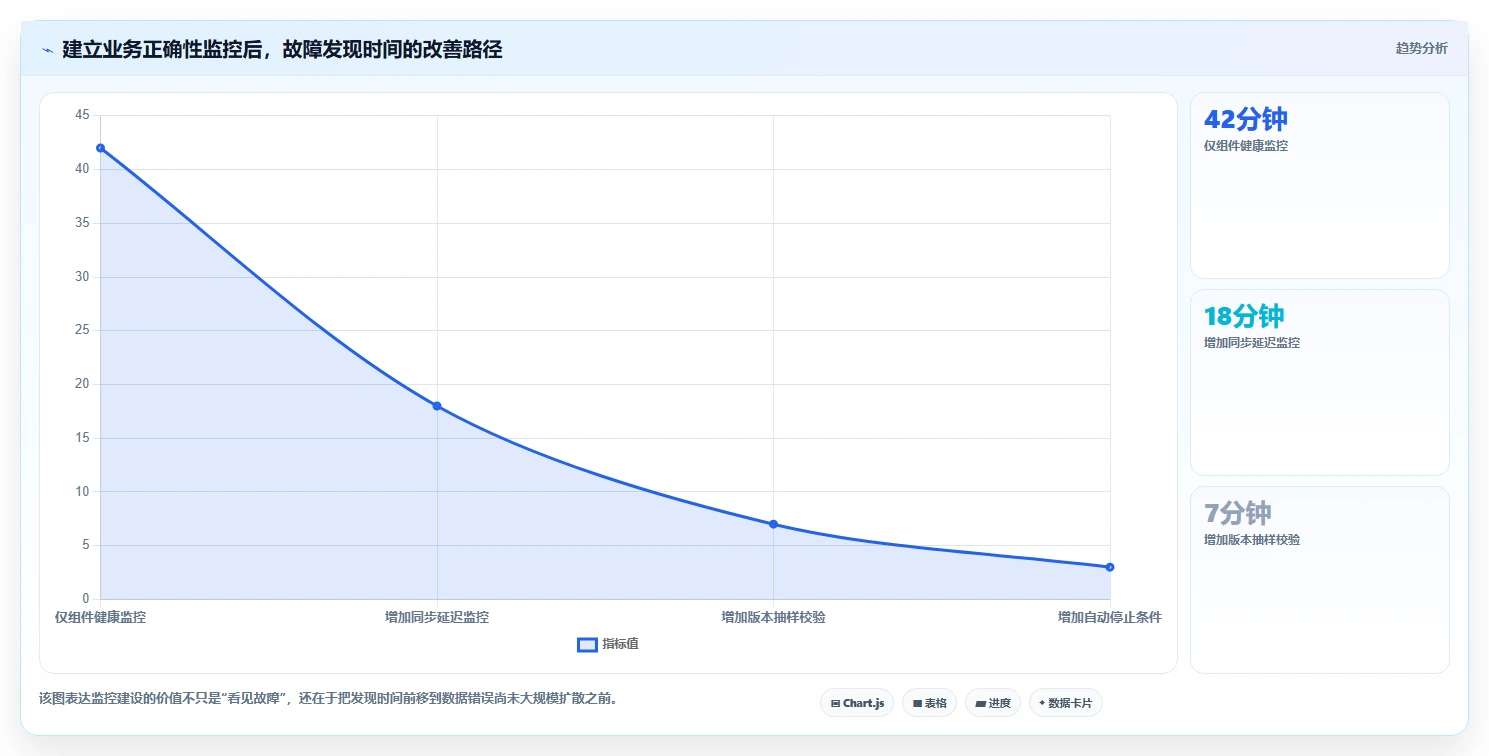Click 仅组件健康监控 label in the card
Image resolution: width=1489 pixels, height=756 pixels.
pyautogui.click(x=1246, y=146)
